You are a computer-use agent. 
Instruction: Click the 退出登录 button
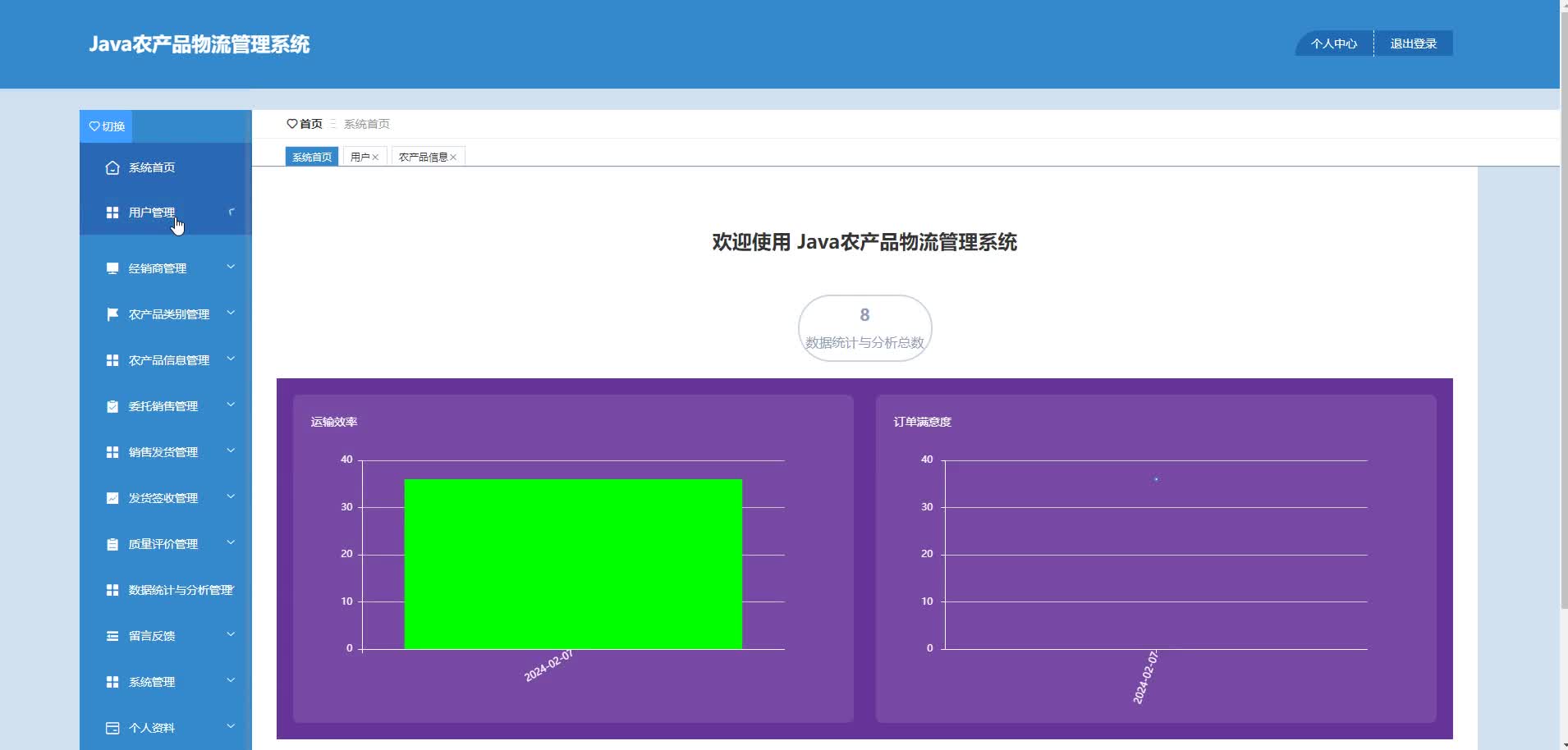(x=1414, y=43)
